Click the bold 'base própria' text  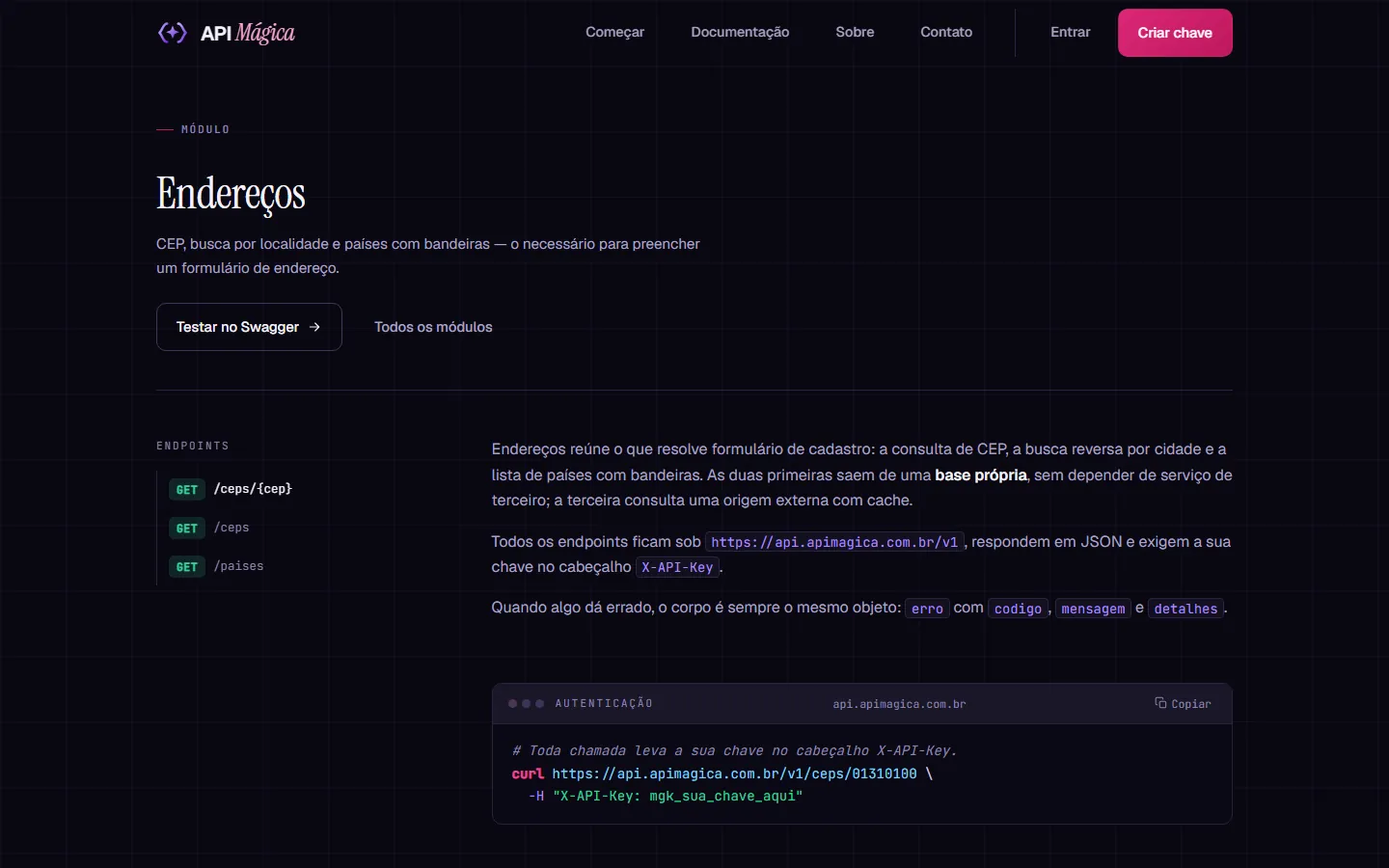point(980,475)
